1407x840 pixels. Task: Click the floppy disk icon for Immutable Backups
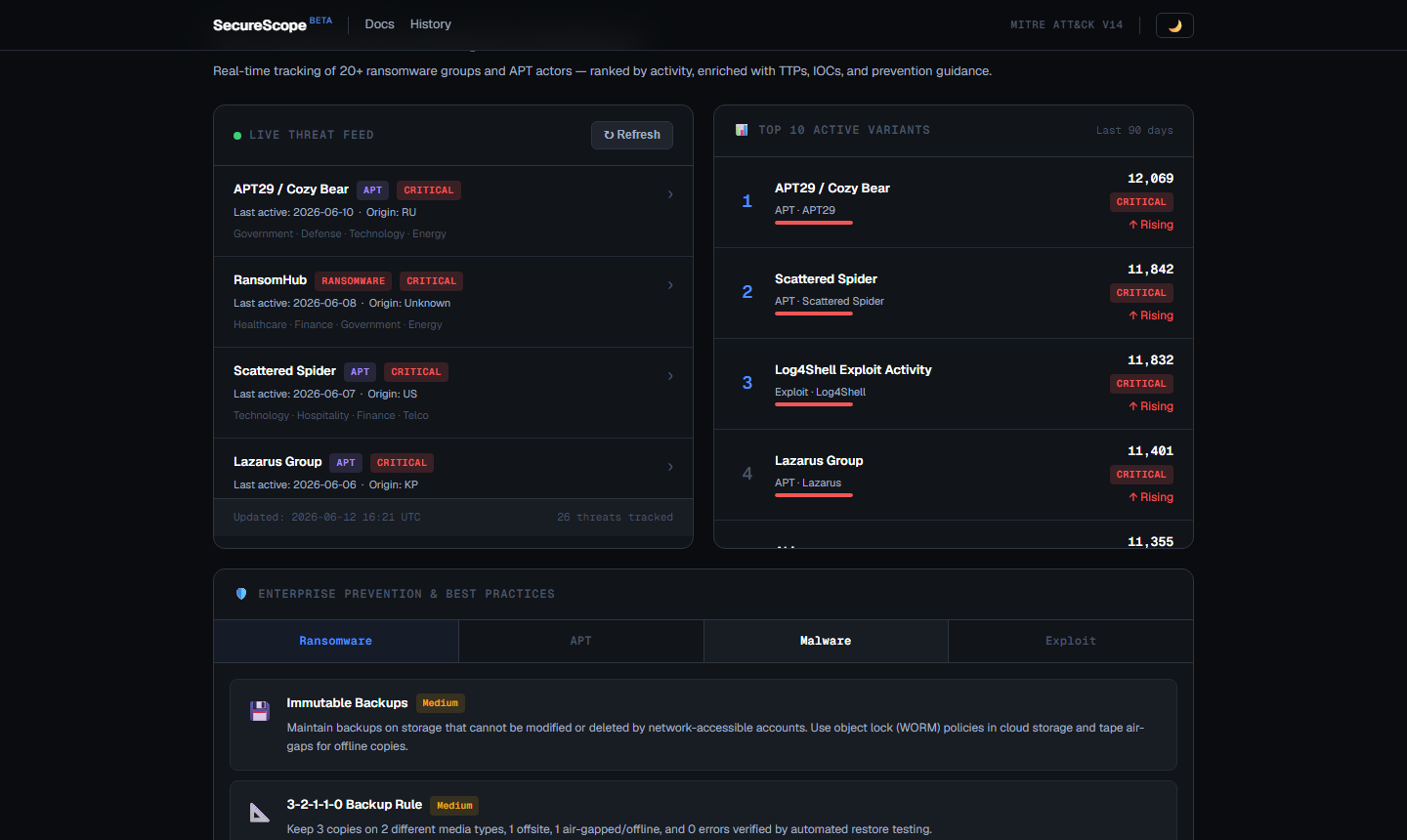tap(260, 711)
